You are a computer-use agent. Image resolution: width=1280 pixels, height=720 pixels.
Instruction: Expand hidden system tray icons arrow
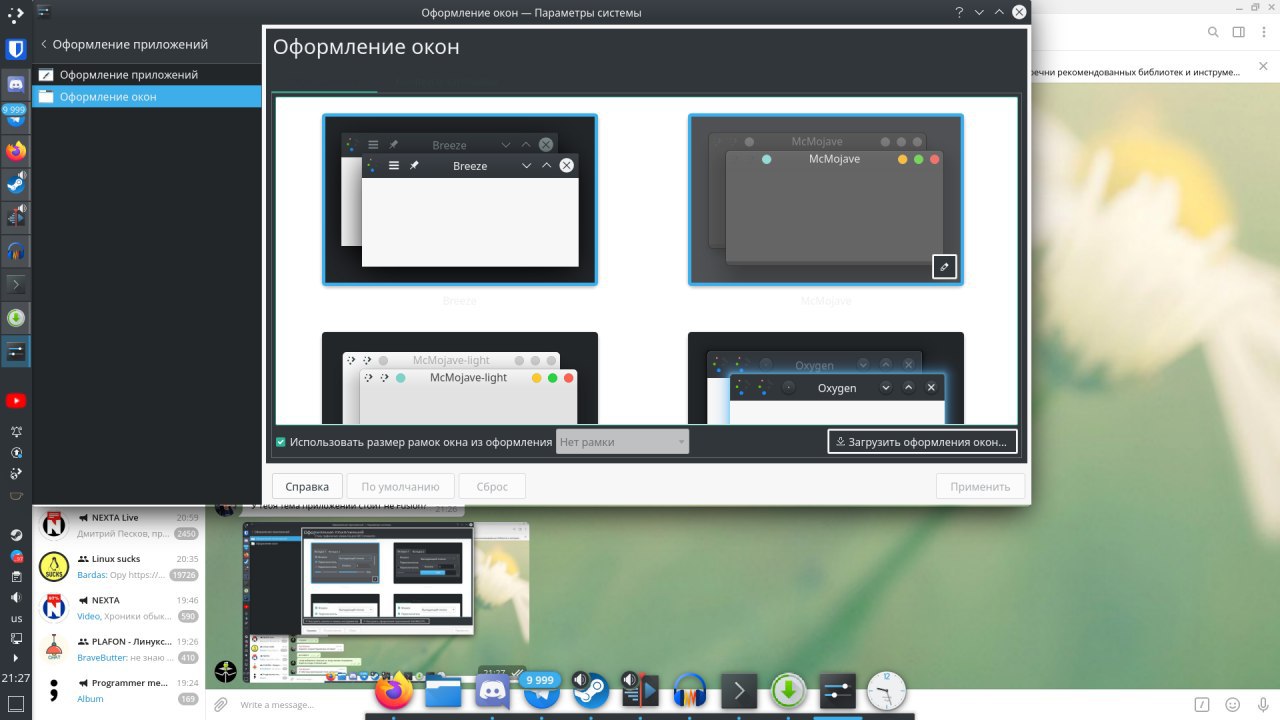tap(16, 659)
